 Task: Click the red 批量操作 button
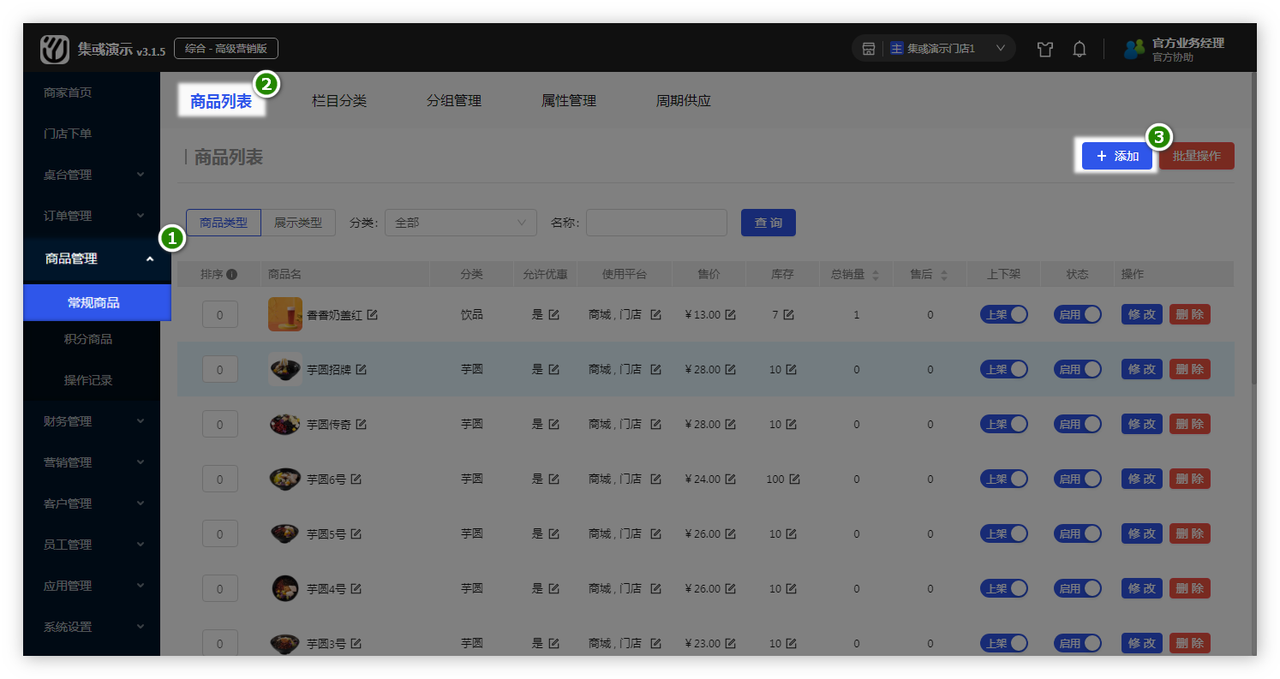[1197, 156]
